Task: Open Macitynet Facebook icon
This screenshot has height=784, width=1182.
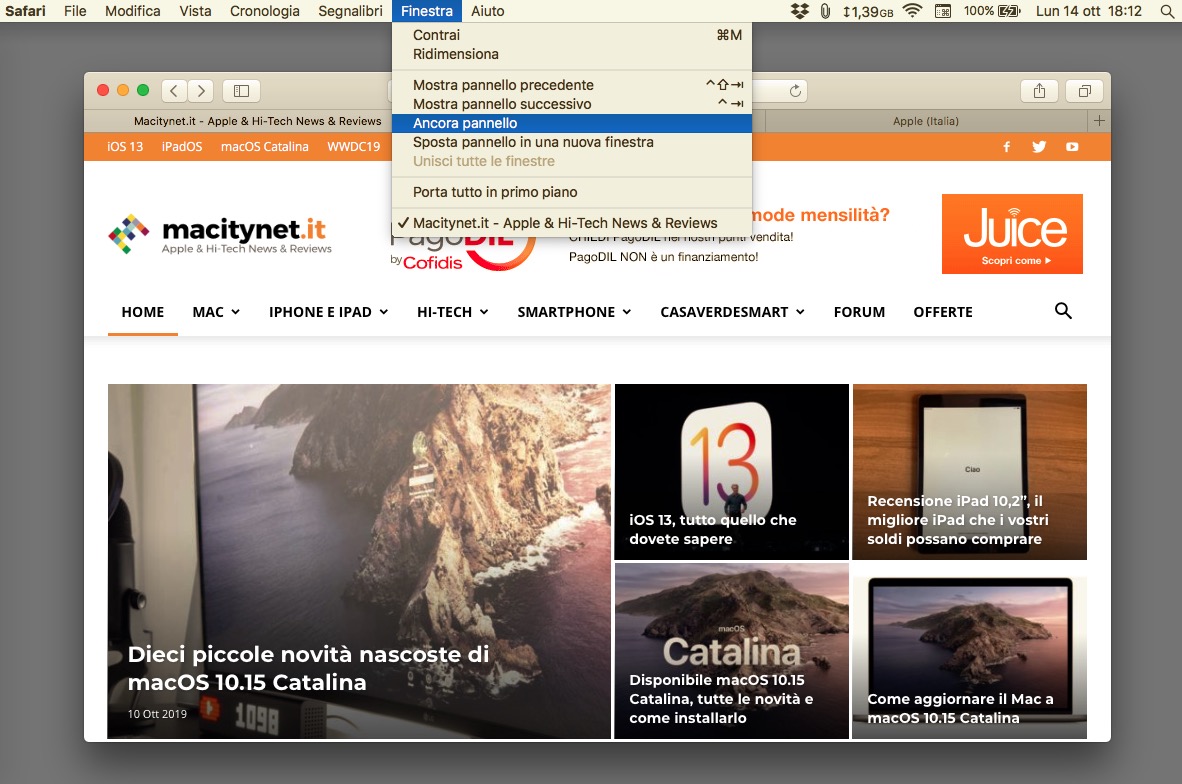Action: 1006,147
